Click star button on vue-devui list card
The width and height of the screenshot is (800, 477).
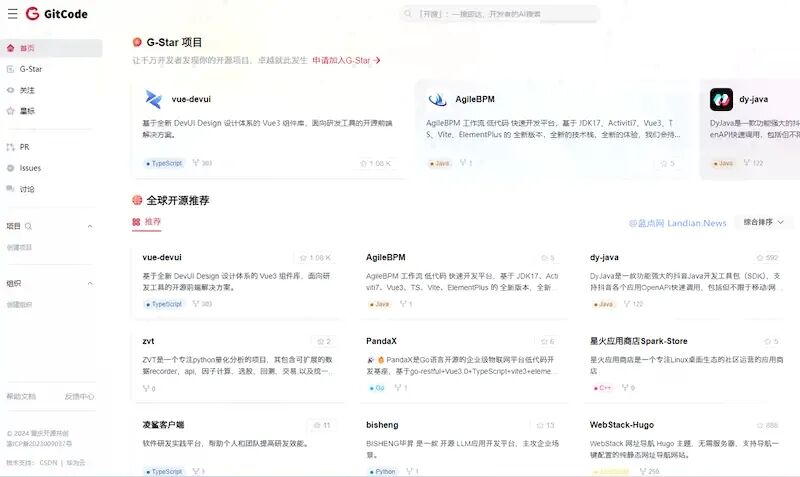[x=315, y=258]
